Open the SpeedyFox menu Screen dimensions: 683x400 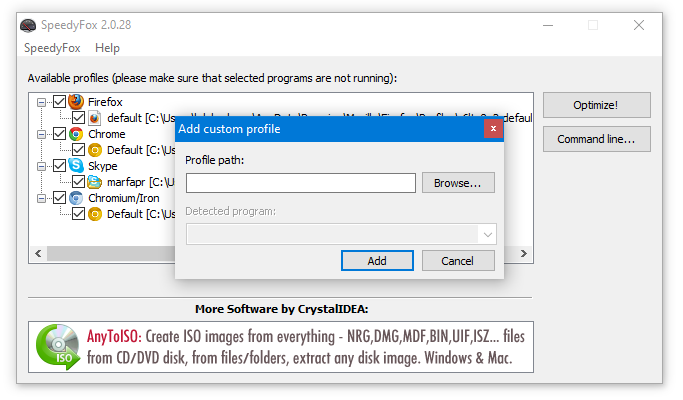pyautogui.click(x=52, y=48)
